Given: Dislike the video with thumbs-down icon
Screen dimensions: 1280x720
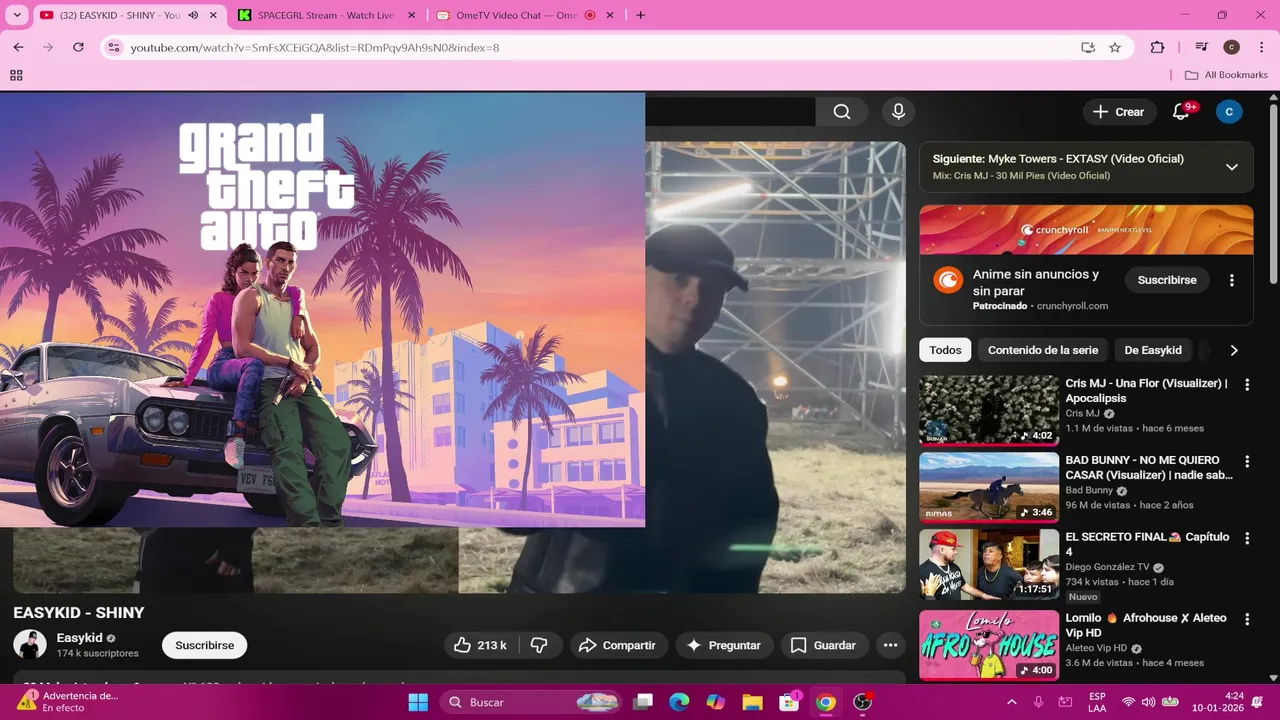Looking at the screenshot, I should 540,645.
